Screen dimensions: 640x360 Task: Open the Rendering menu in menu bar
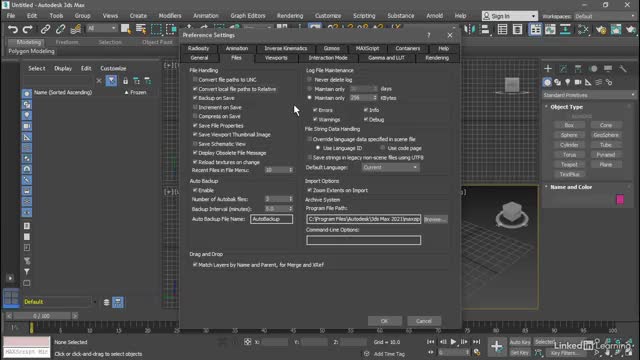coord(290,16)
